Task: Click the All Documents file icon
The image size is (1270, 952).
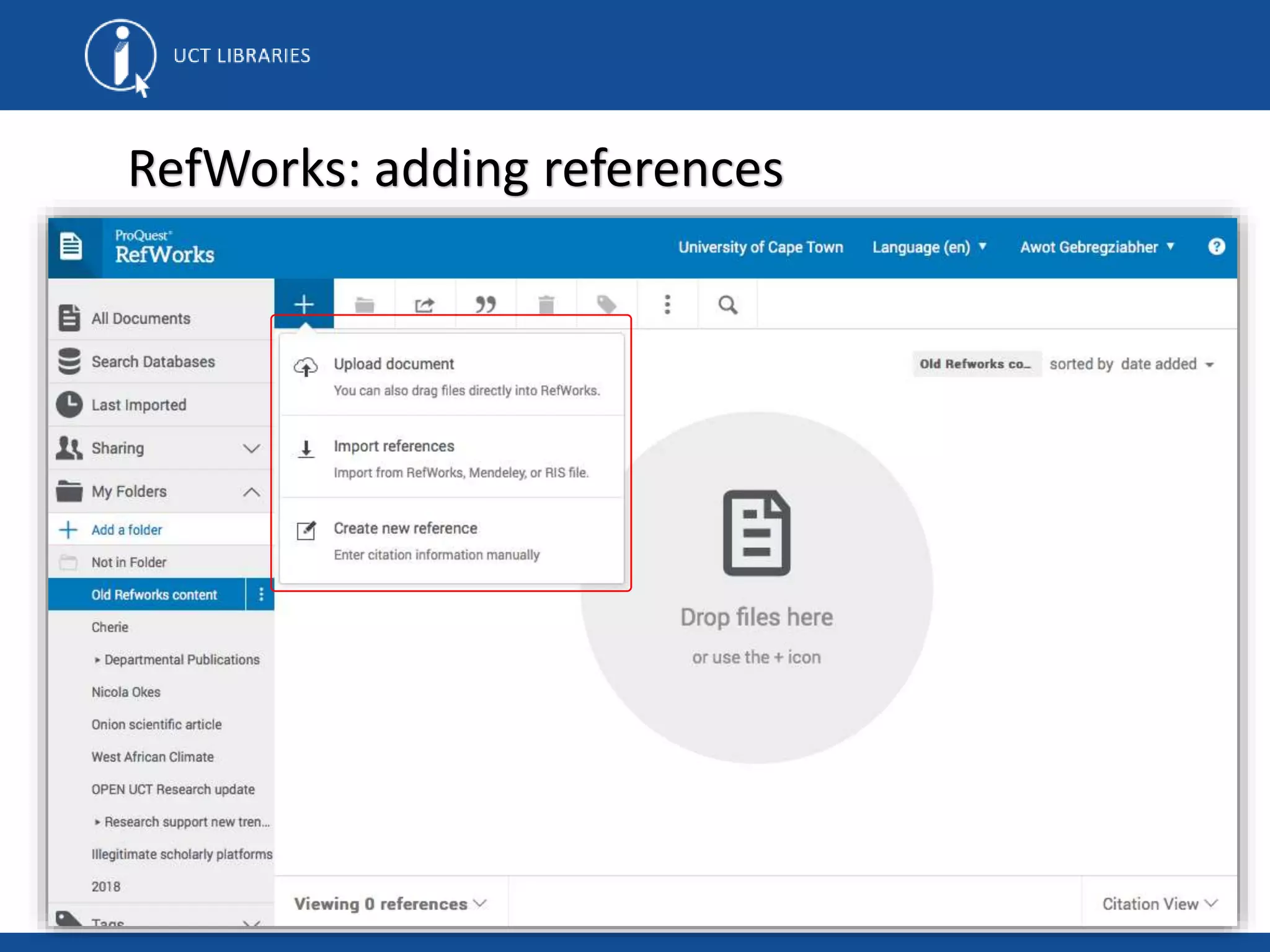Action: 69,318
